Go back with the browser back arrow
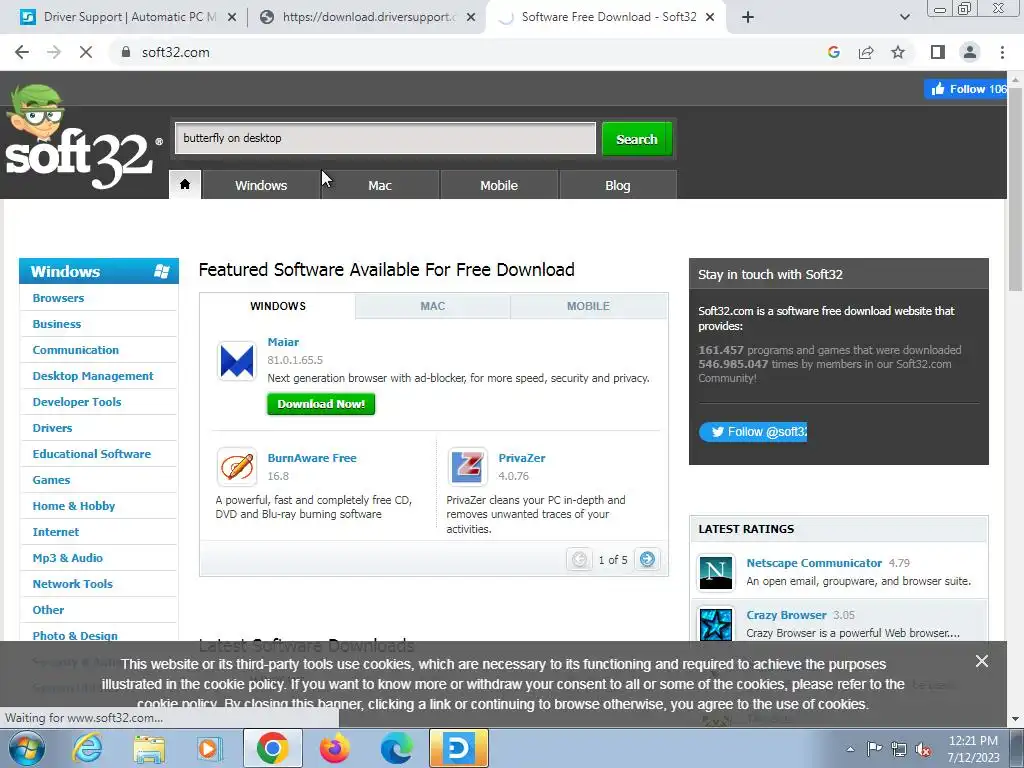Screen dimensions: 1024x768 22,52
